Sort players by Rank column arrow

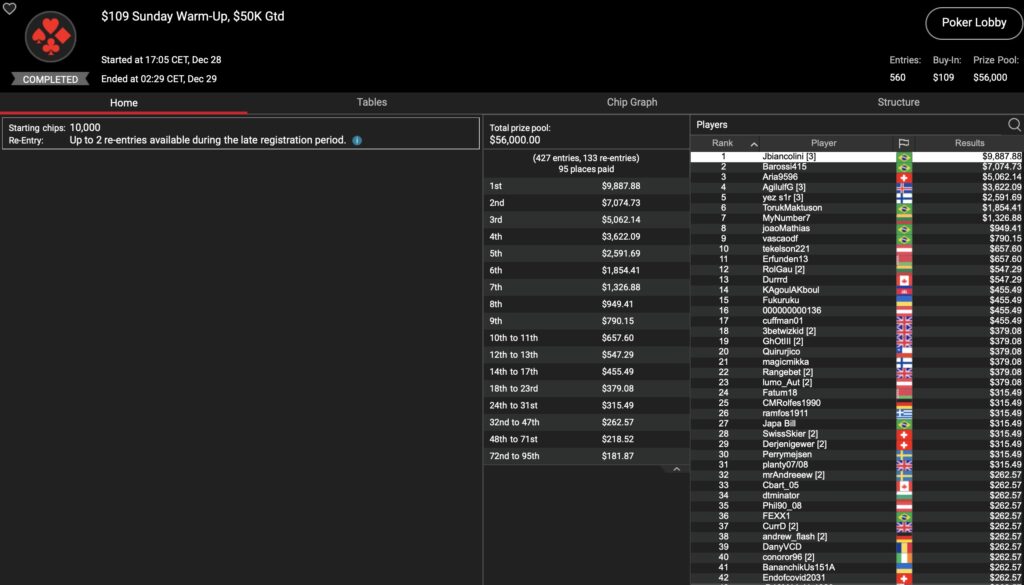point(753,144)
